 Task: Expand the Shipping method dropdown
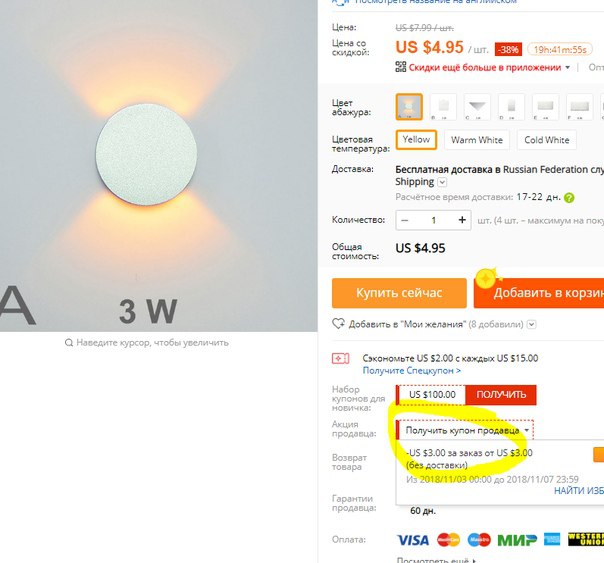(x=442, y=182)
